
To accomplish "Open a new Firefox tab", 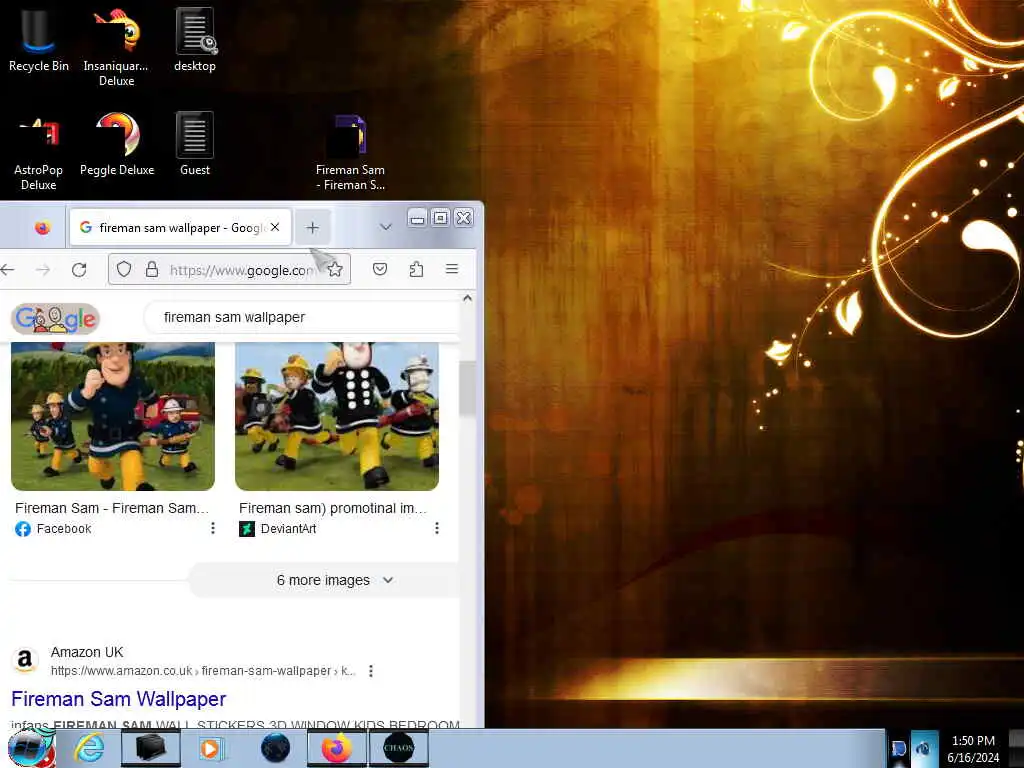I will [x=312, y=227].
